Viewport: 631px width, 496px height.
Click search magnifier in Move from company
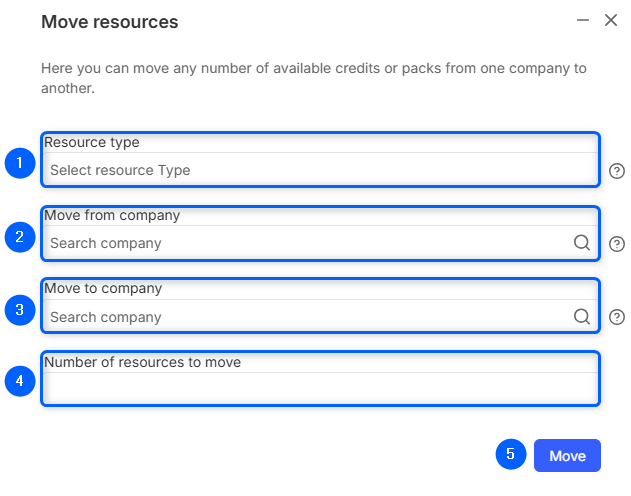(581, 243)
